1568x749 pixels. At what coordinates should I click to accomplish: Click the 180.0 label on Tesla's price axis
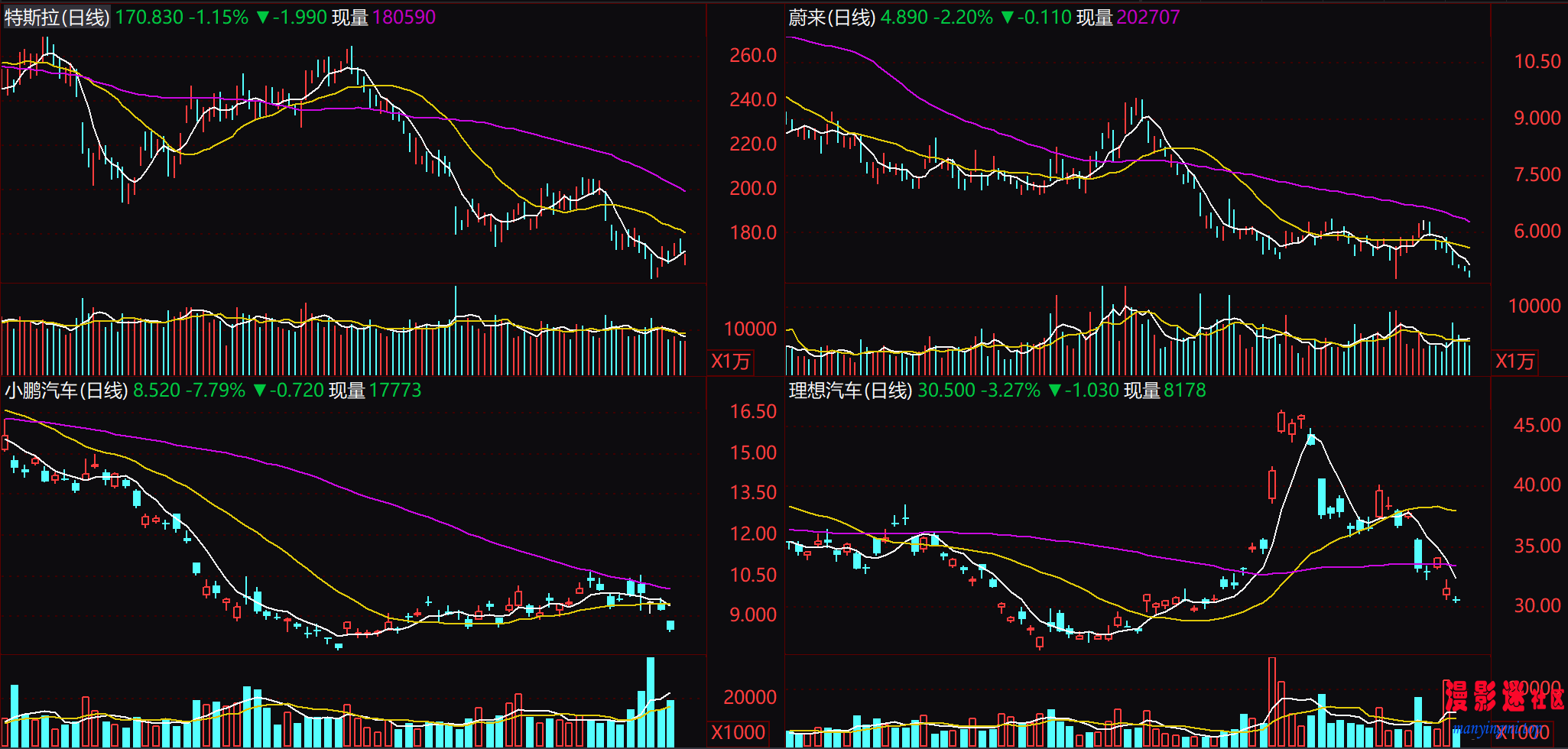[x=753, y=233]
